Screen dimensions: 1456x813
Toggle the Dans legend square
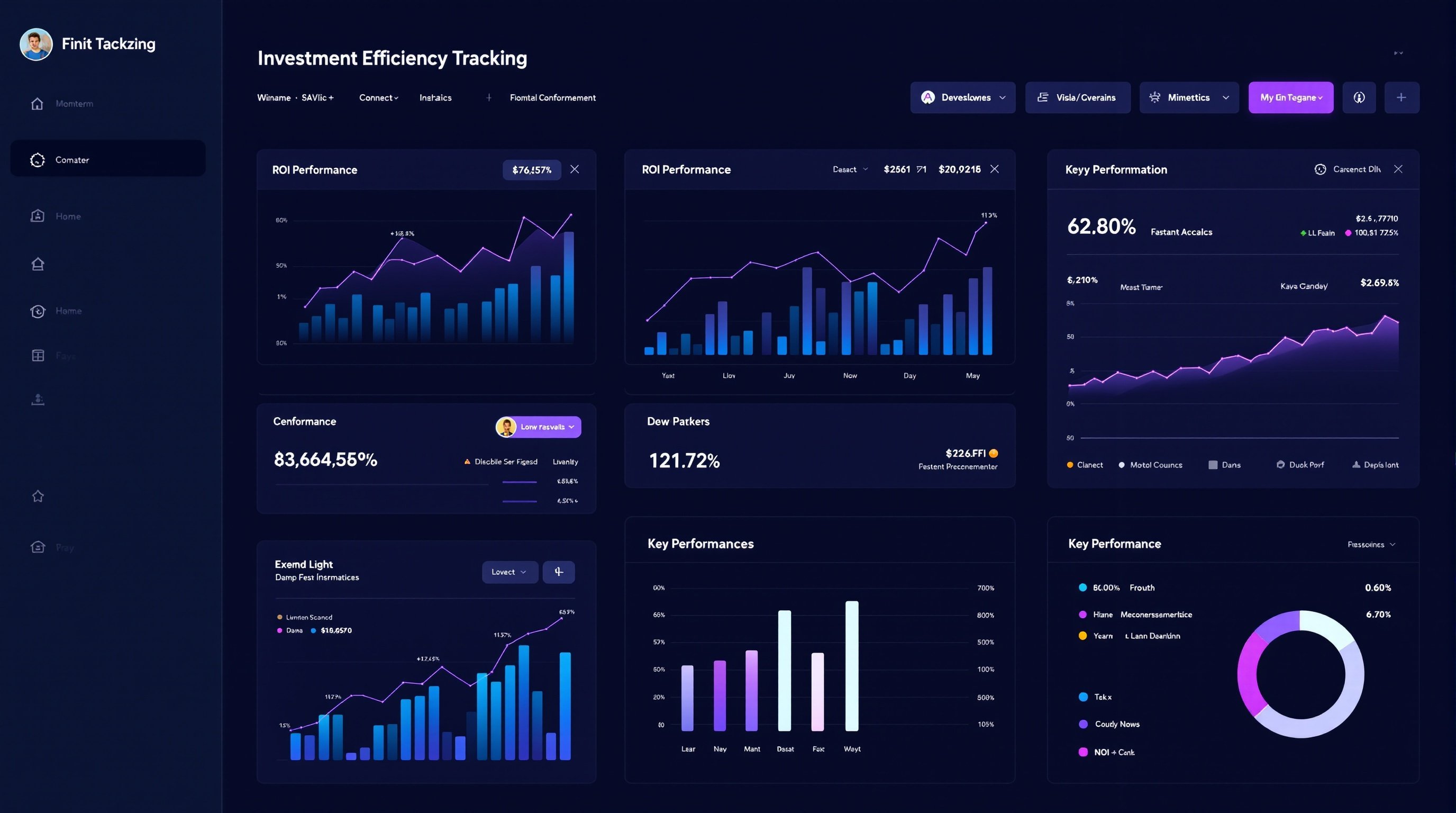click(x=1213, y=465)
